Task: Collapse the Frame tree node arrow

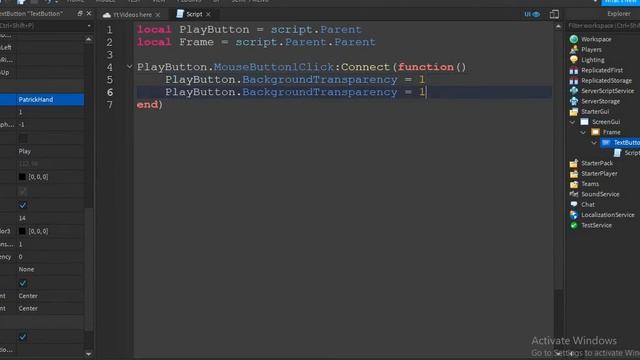Action: (x=583, y=132)
